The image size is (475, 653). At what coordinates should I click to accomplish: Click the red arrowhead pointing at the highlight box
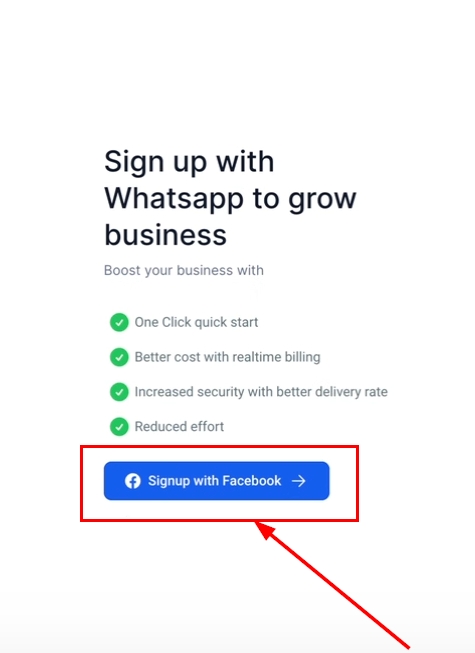pos(265,530)
